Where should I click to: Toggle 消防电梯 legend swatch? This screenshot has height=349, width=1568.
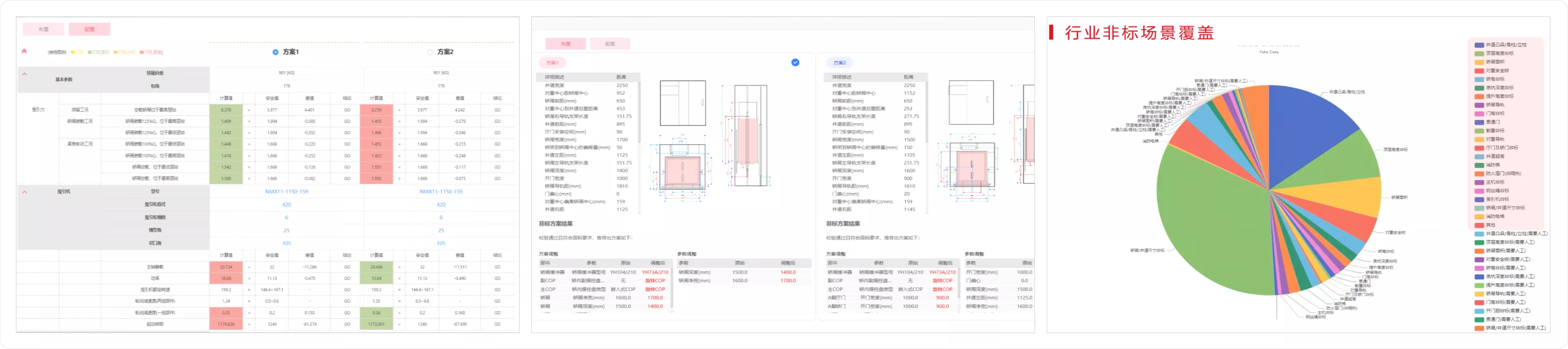pos(1479,216)
